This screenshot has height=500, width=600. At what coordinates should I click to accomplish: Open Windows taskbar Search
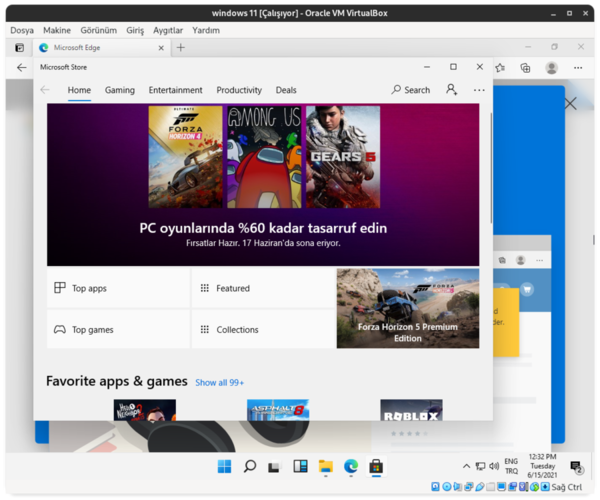point(249,466)
